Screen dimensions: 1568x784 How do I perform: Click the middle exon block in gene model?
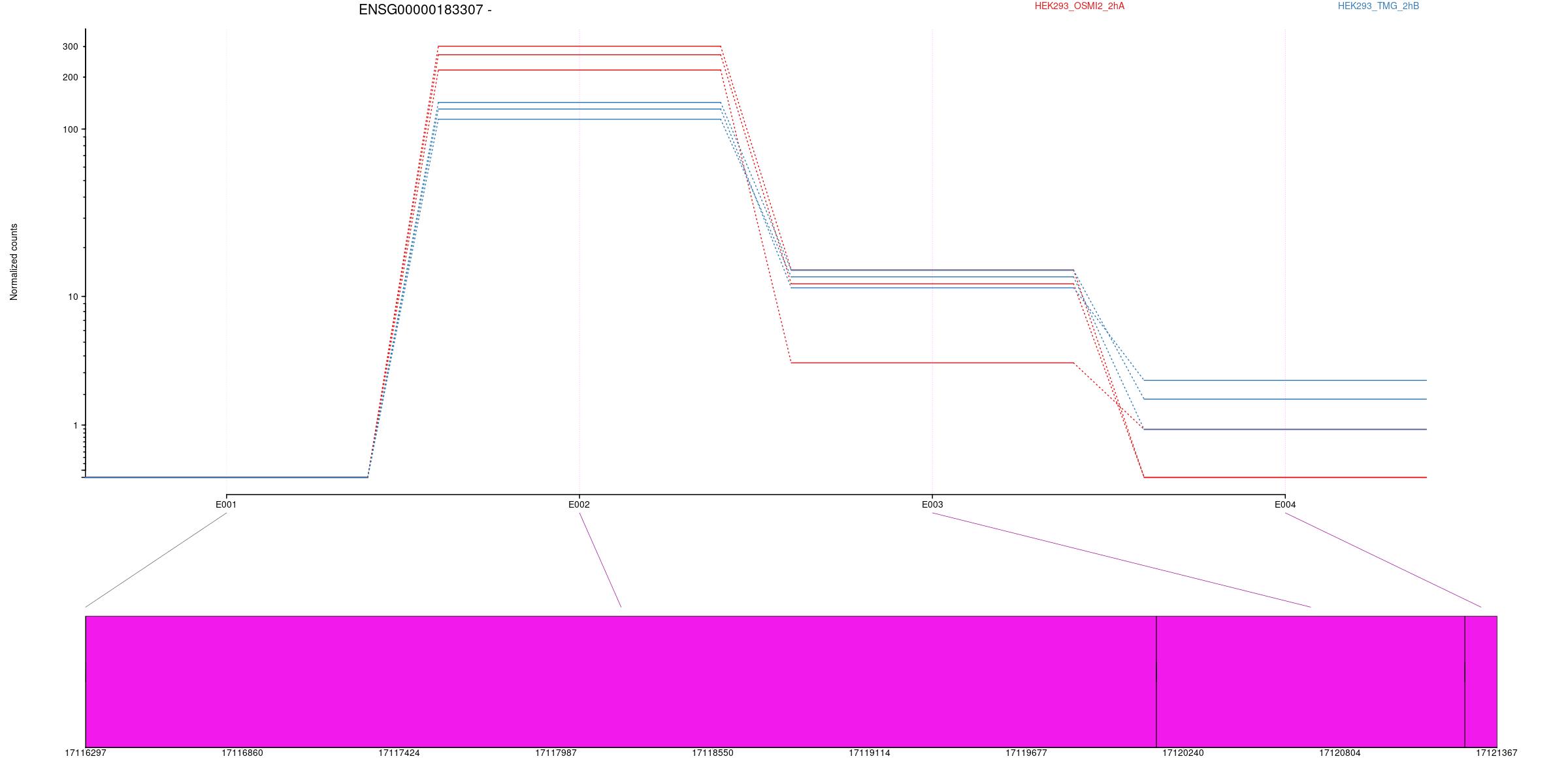tap(1311, 681)
